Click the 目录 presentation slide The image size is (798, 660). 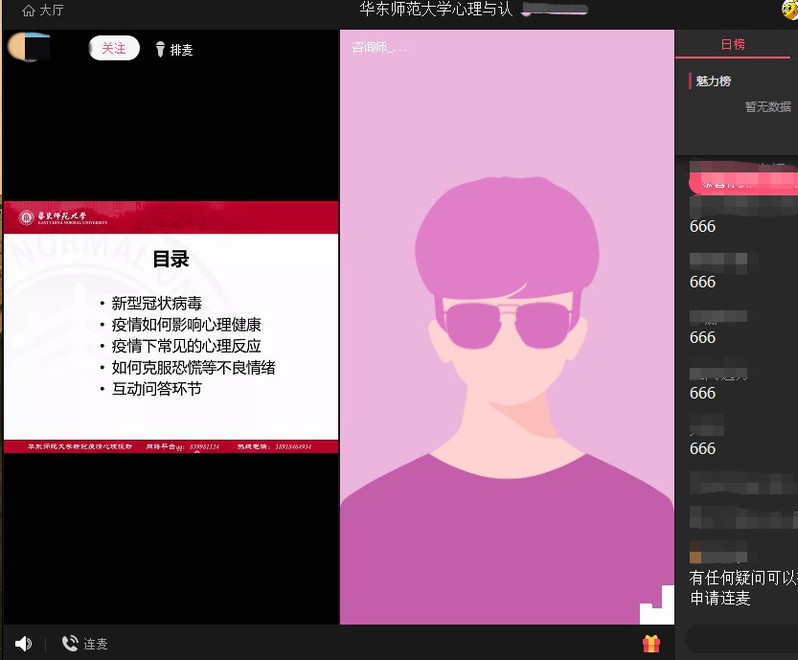pyautogui.click(x=171, y=326)
